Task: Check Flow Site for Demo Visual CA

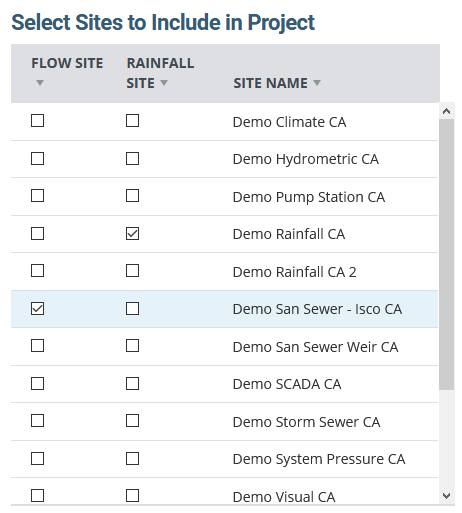Action: pos(37,496)
